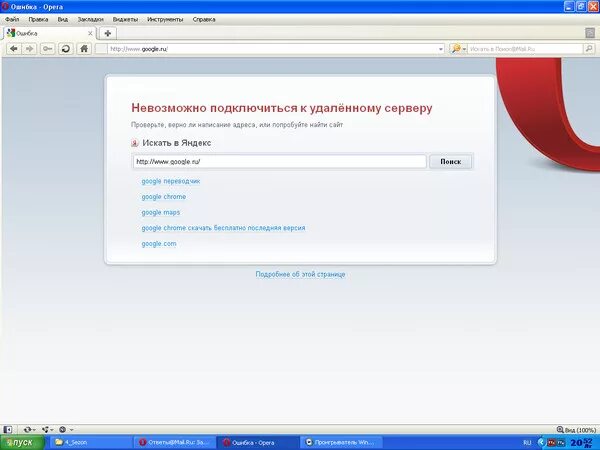Viewport: 600px width, 450px height.
Task: Click the Yandex search field on error page
Action: [x=280, y=161]
